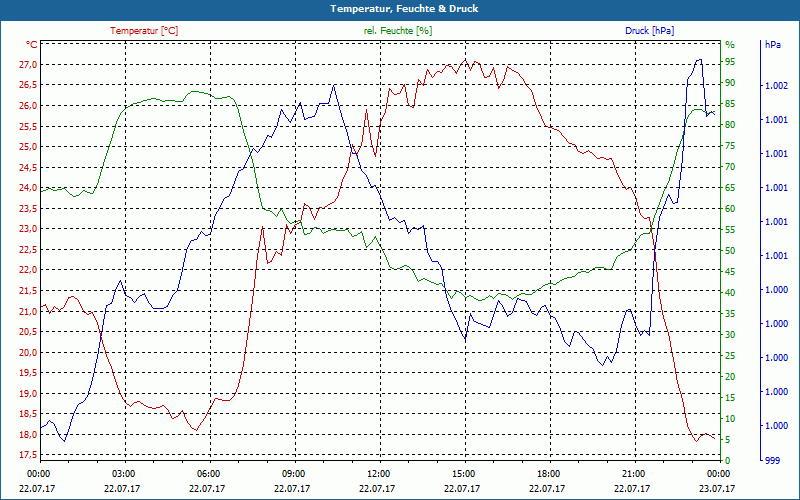Click the 21:00 time axis label
This screenshot has width=800, height=500.
tap(633, 474)
